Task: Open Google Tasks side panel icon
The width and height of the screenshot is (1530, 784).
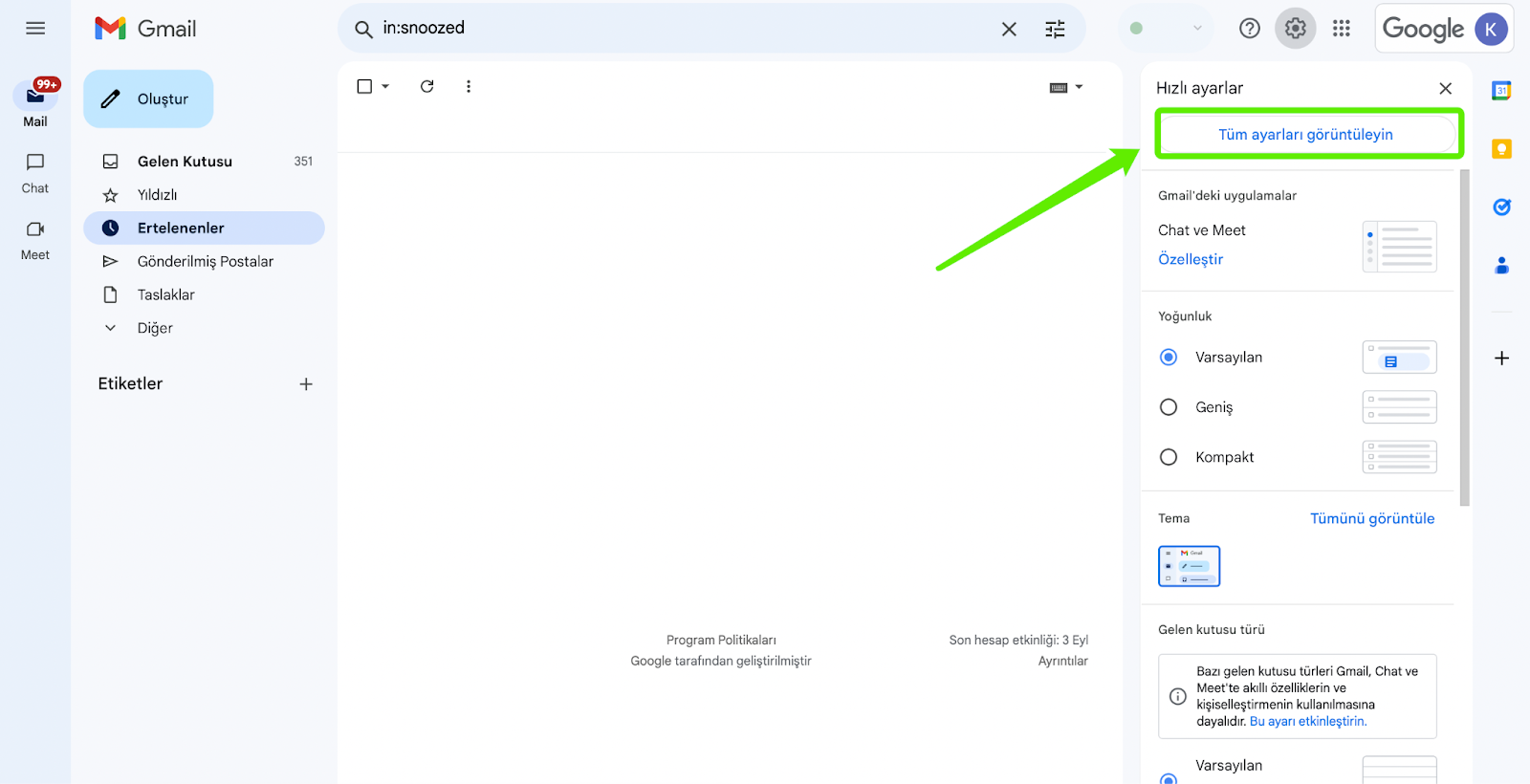Action: (1501, 207)
